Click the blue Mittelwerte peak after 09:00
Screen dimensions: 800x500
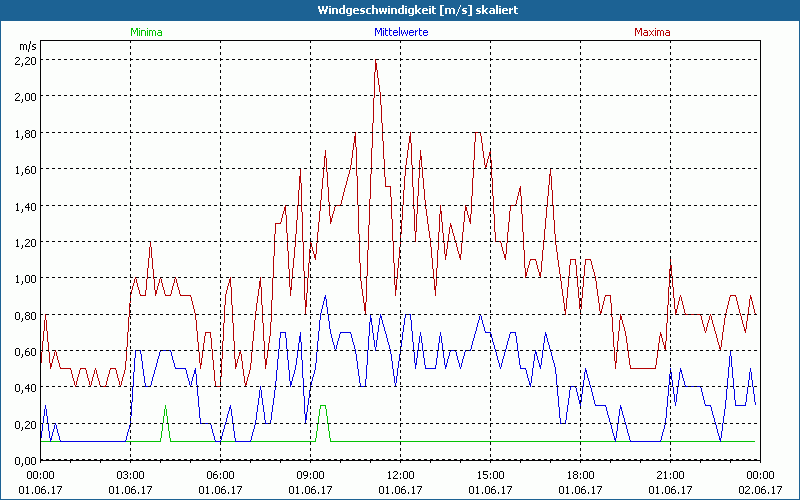[x=325, y=297]
